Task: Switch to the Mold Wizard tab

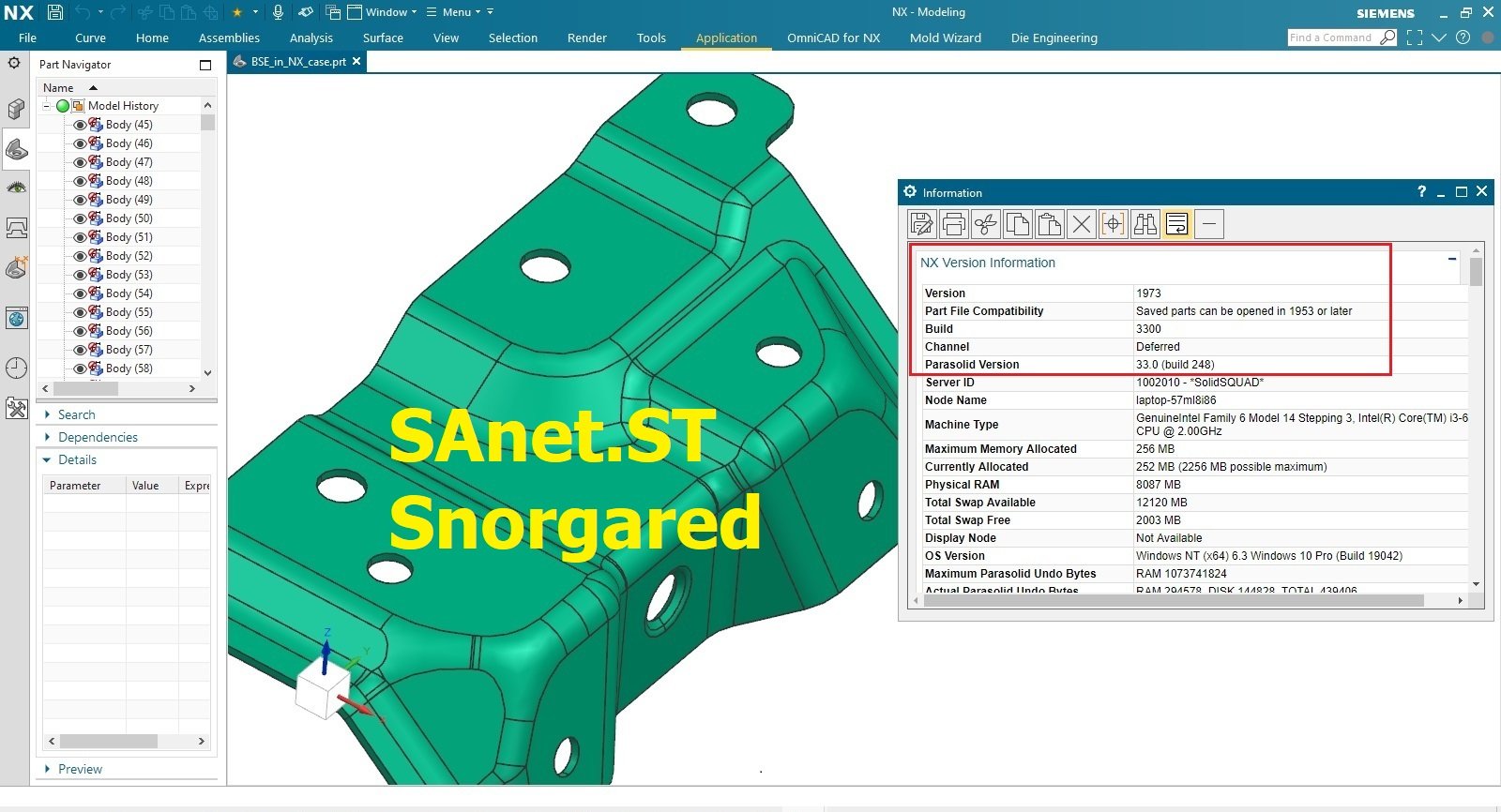Action: click(x=946, y=38)
